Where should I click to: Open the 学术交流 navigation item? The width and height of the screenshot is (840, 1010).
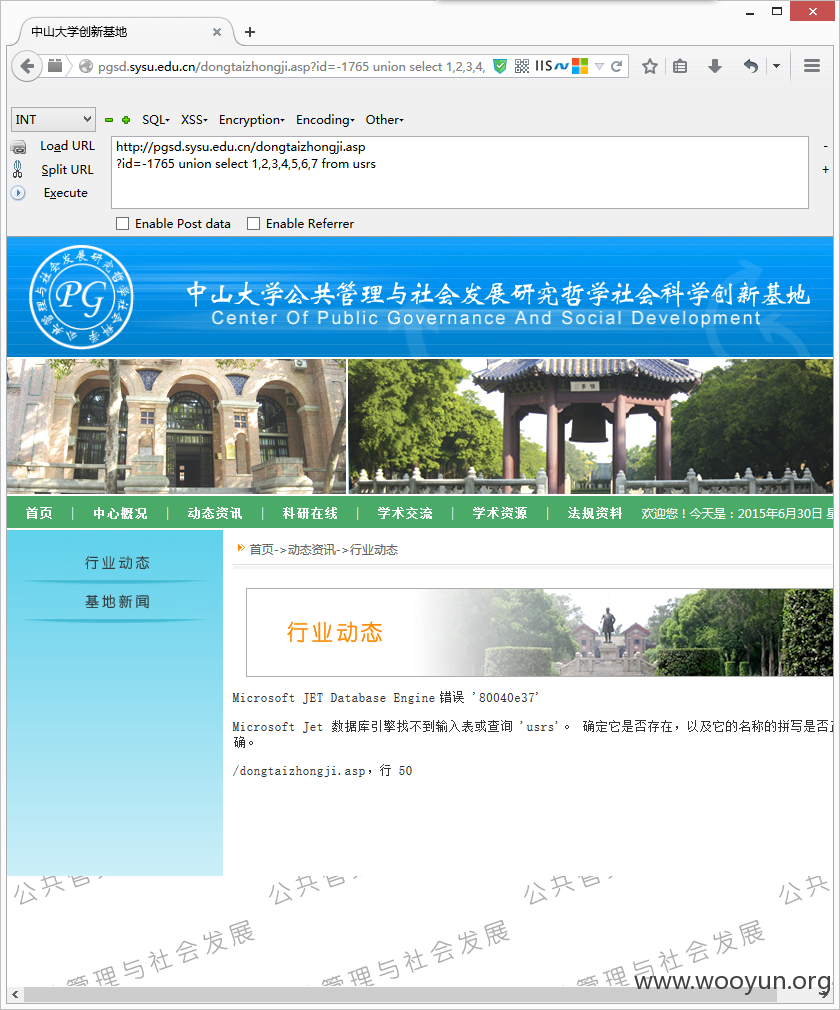coord(405,513)
